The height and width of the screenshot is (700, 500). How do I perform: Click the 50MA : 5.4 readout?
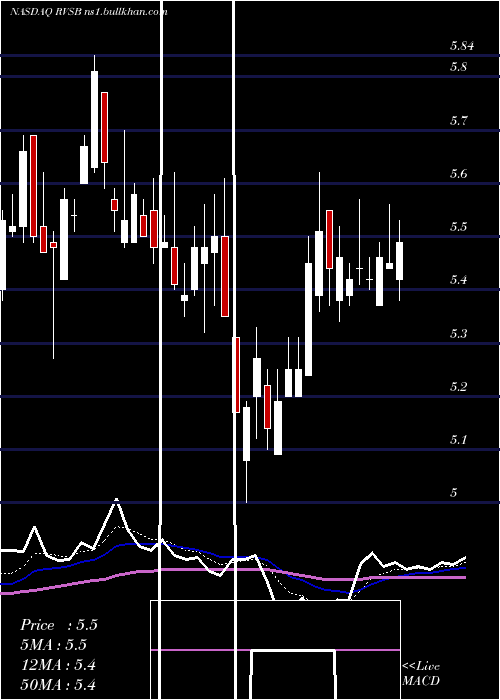58,684
